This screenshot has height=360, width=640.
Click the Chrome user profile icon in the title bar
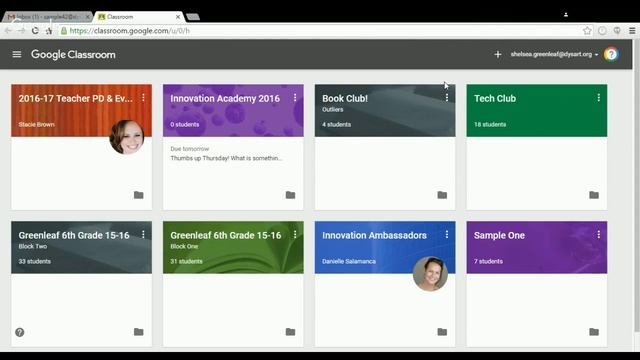tap(566, 15)
